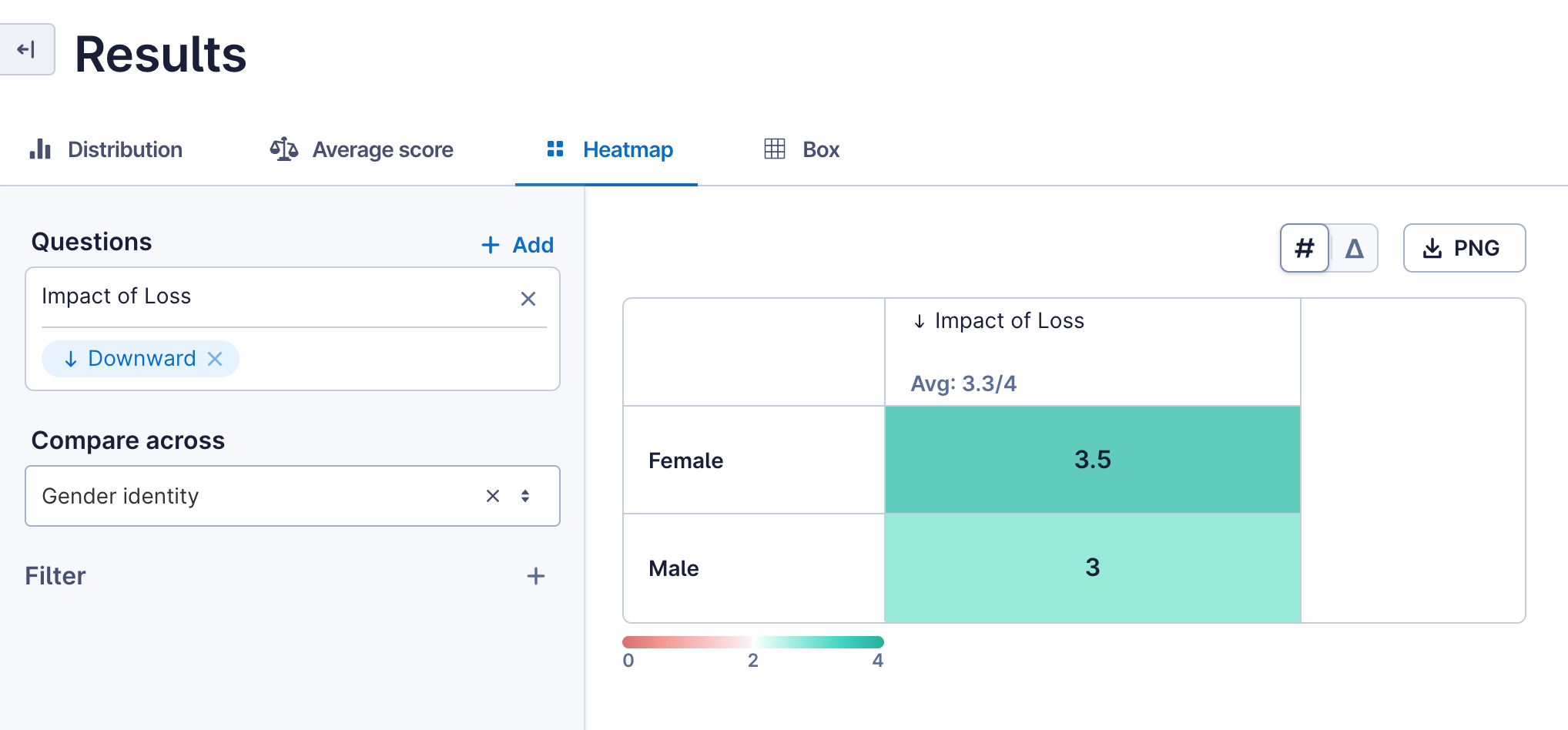Download the heatmap as PNG

click(x=1463, y=248)
